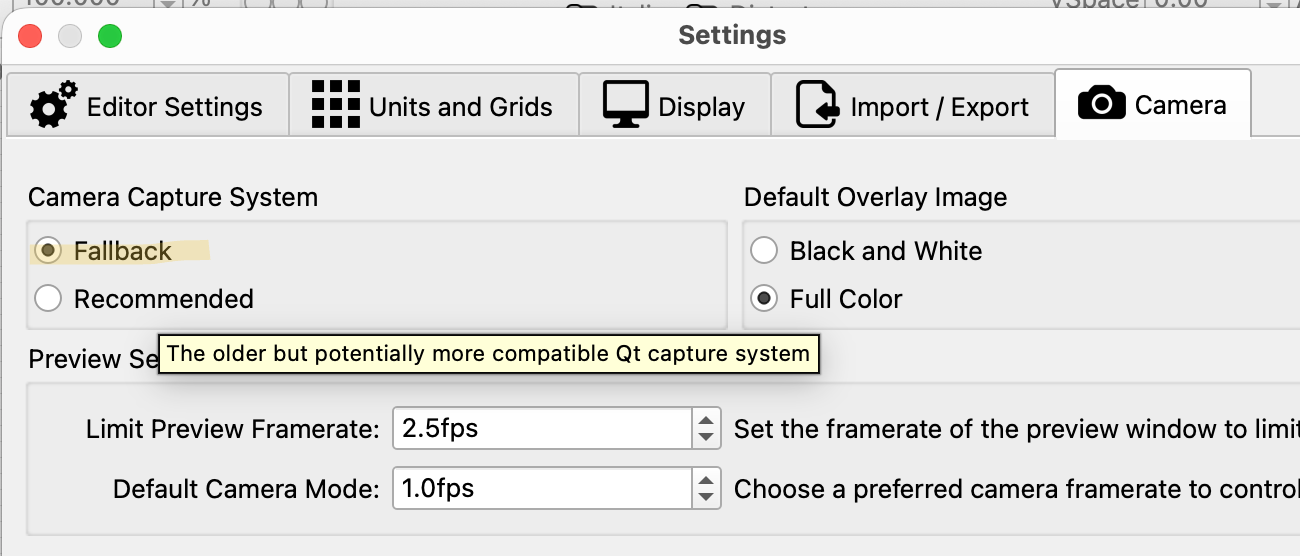Image resolution: width=1300 pixels, height=556 pixels.
Task: Raise Default Camera Mode using the up arrow
Action: (x=706, y=480)
